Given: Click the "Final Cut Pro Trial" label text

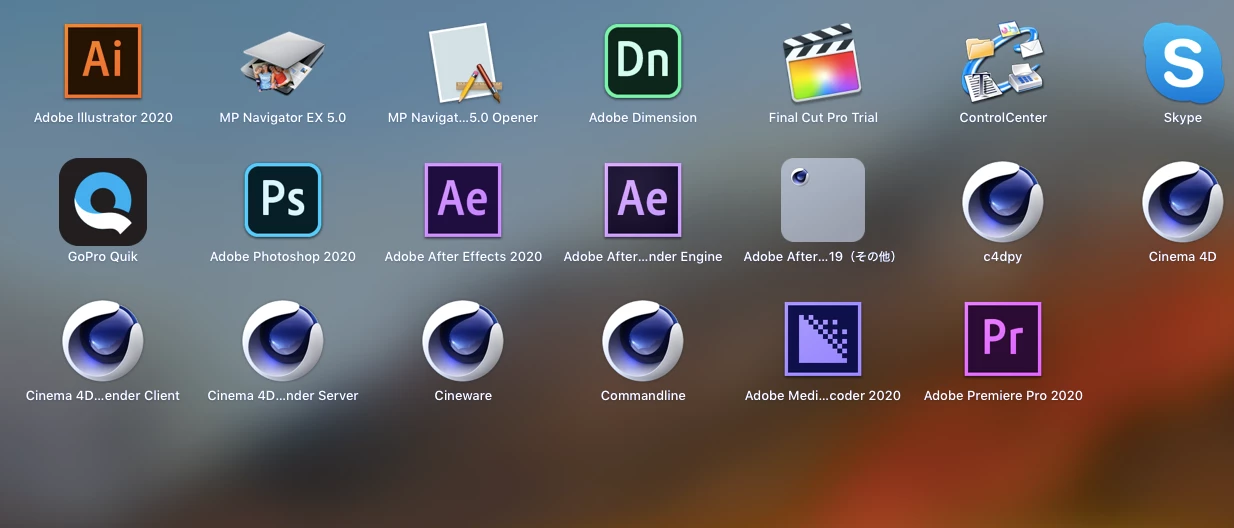Looking at the screenshot, I should (823, 118).
